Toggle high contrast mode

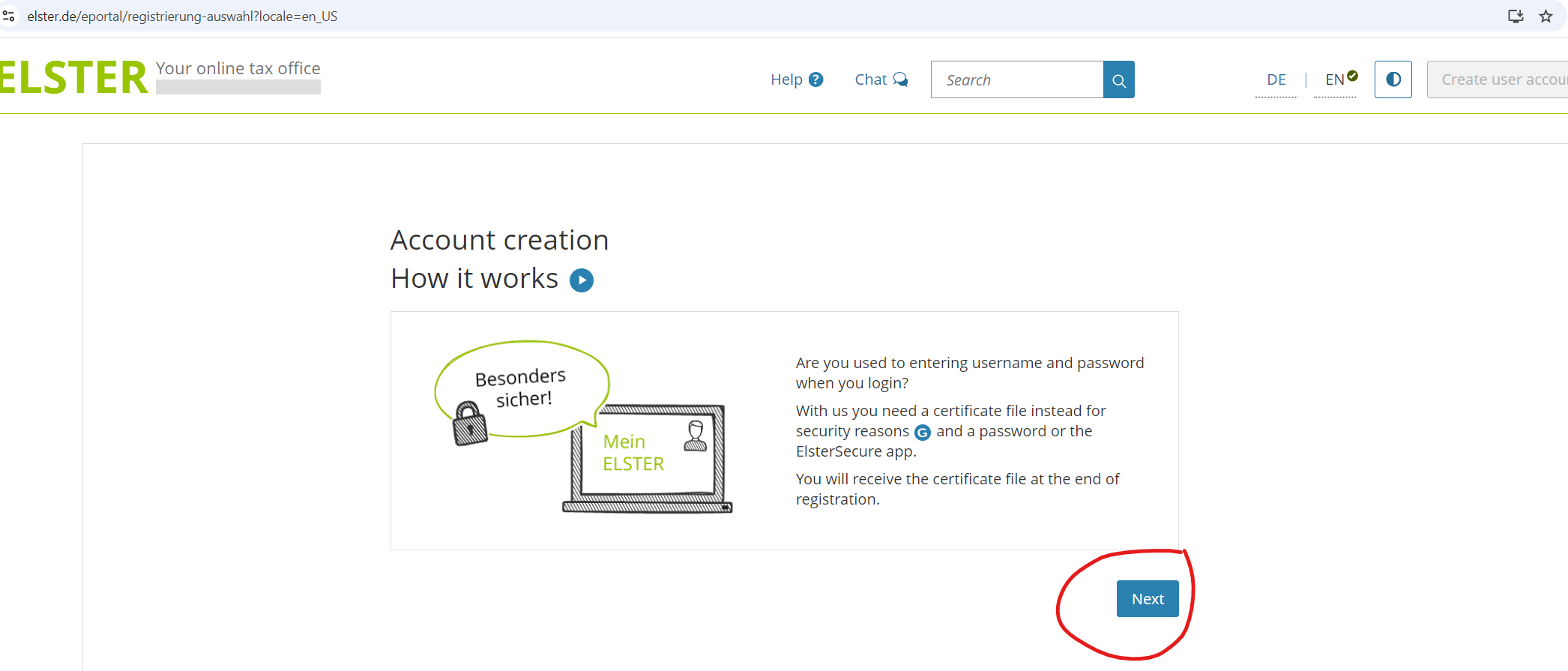pos(1393,79)
